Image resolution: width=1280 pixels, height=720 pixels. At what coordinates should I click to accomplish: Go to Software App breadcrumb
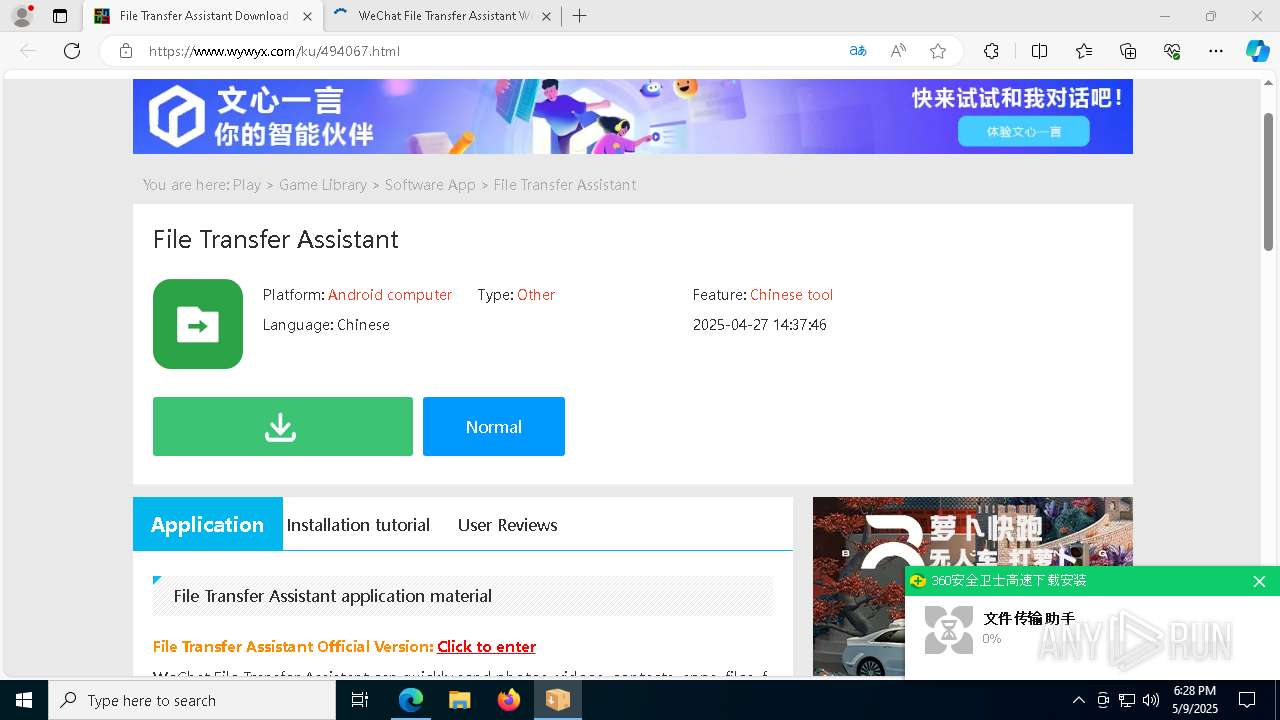coord(430,185)
